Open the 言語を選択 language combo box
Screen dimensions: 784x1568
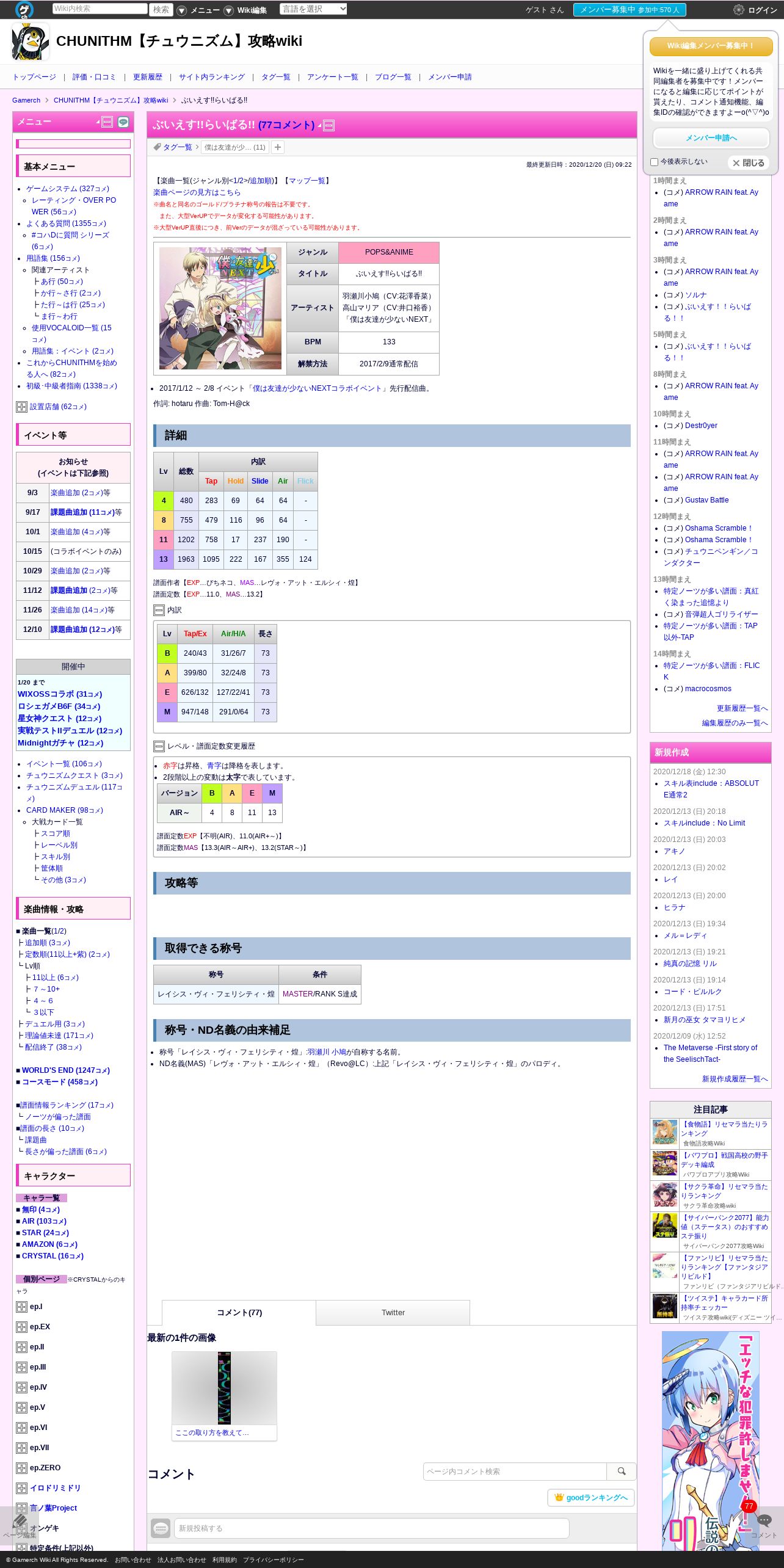click(x=313, y=9)
